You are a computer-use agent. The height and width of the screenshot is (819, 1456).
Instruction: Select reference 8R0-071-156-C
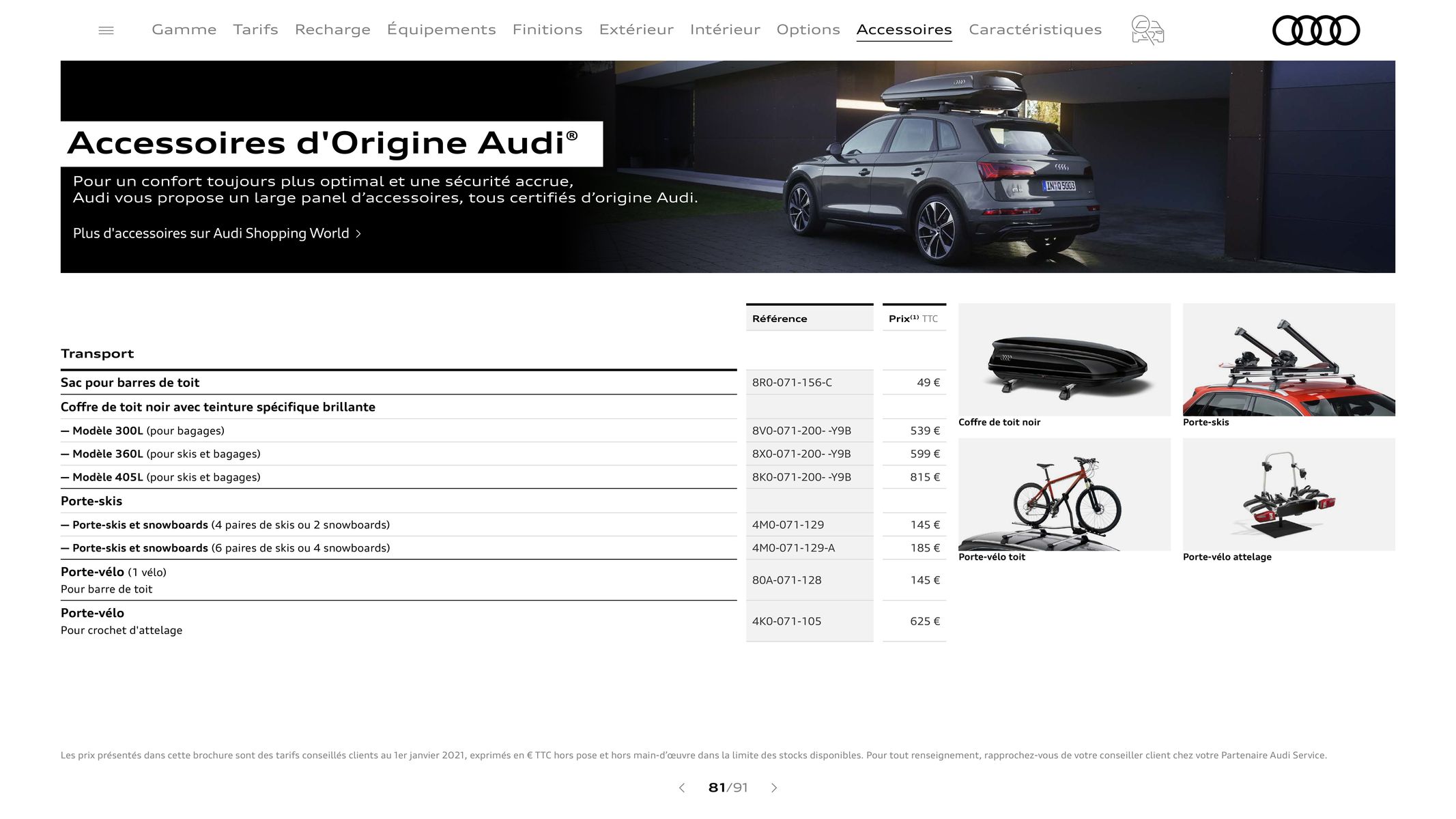(x=792, y=383)
